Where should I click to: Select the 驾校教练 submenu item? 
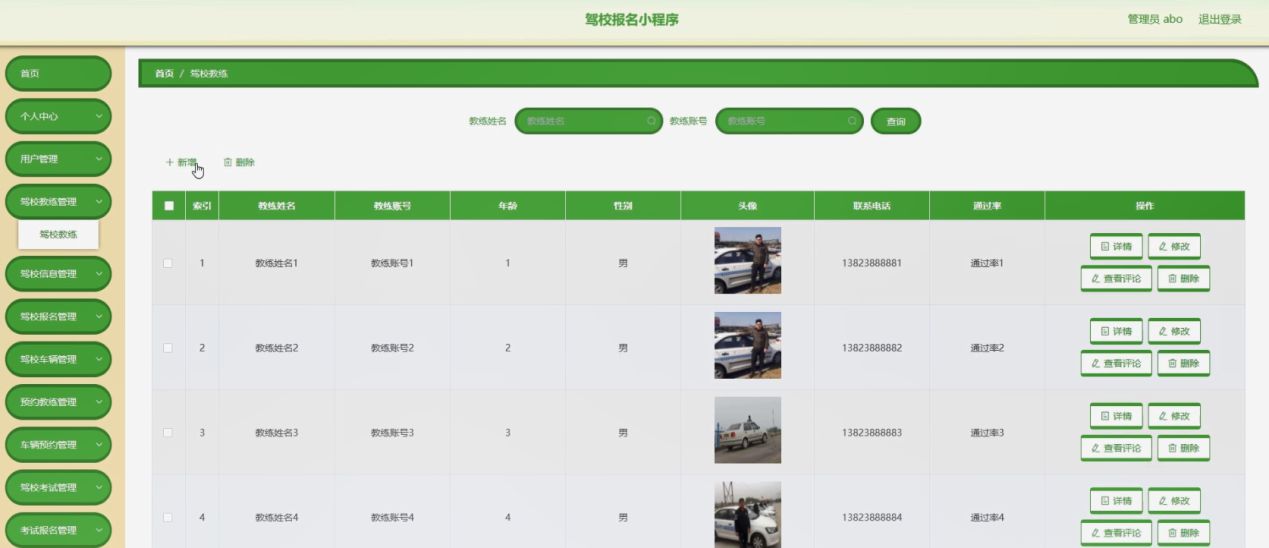(58, 235)
